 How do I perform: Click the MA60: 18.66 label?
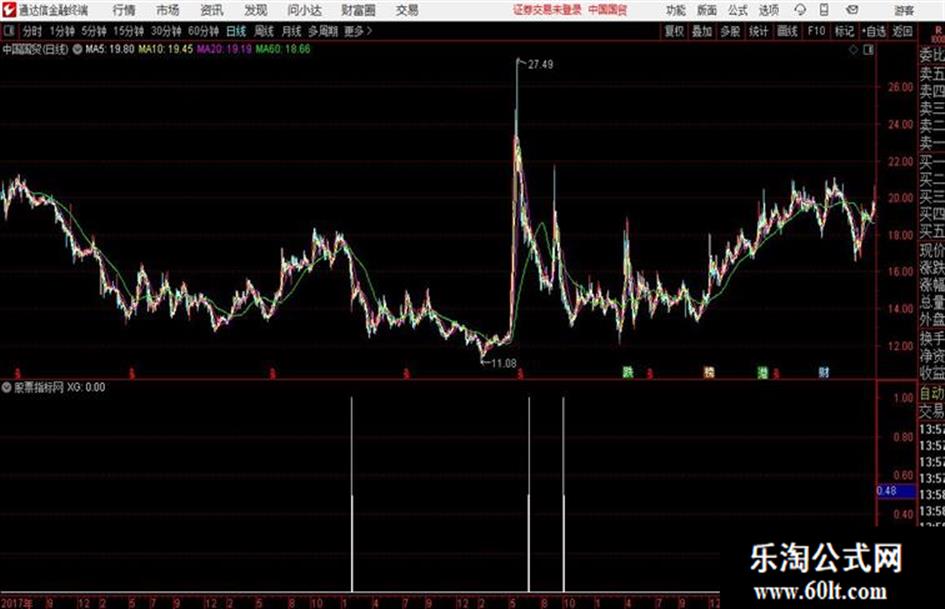(x=283, y=49)
